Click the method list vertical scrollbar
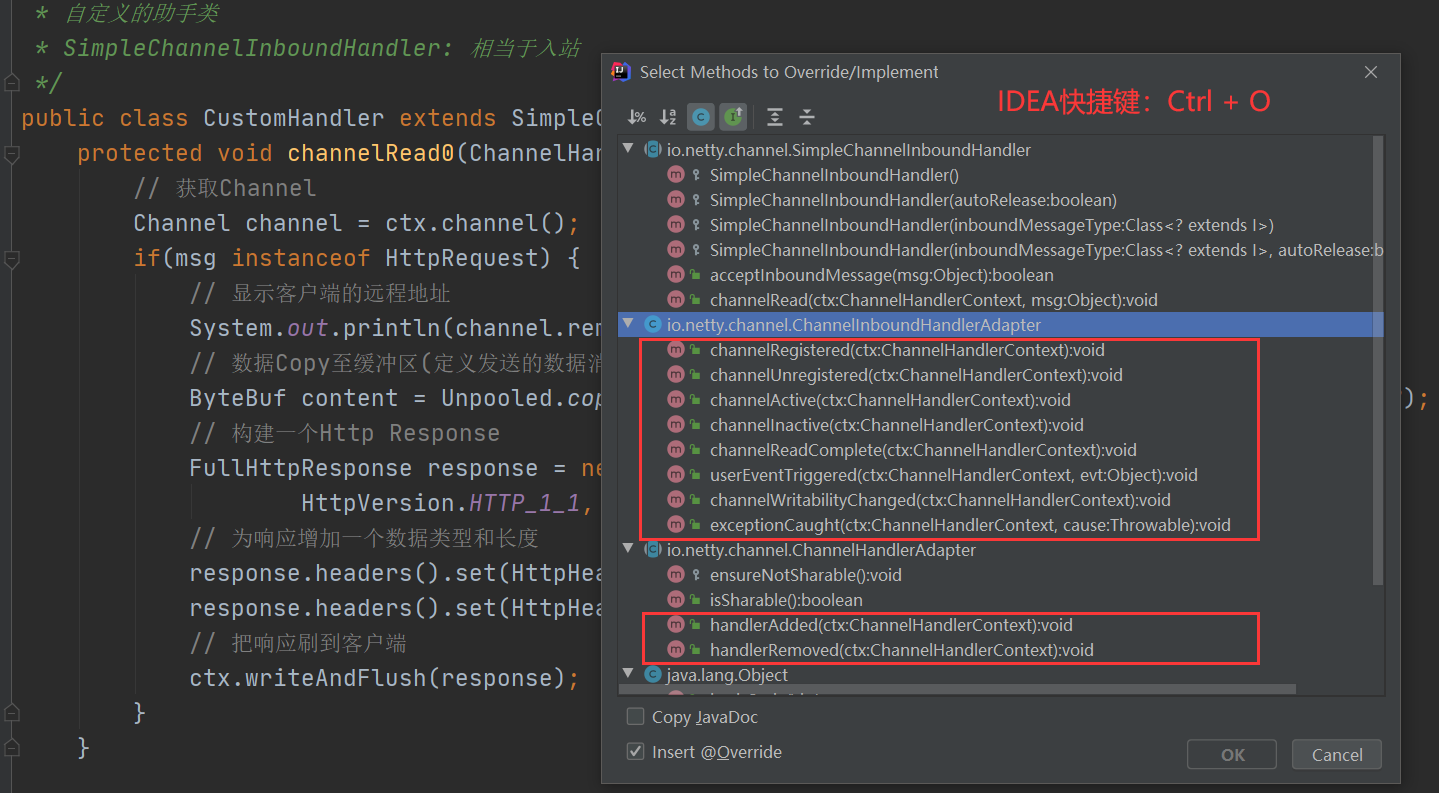 [1378, 360]
